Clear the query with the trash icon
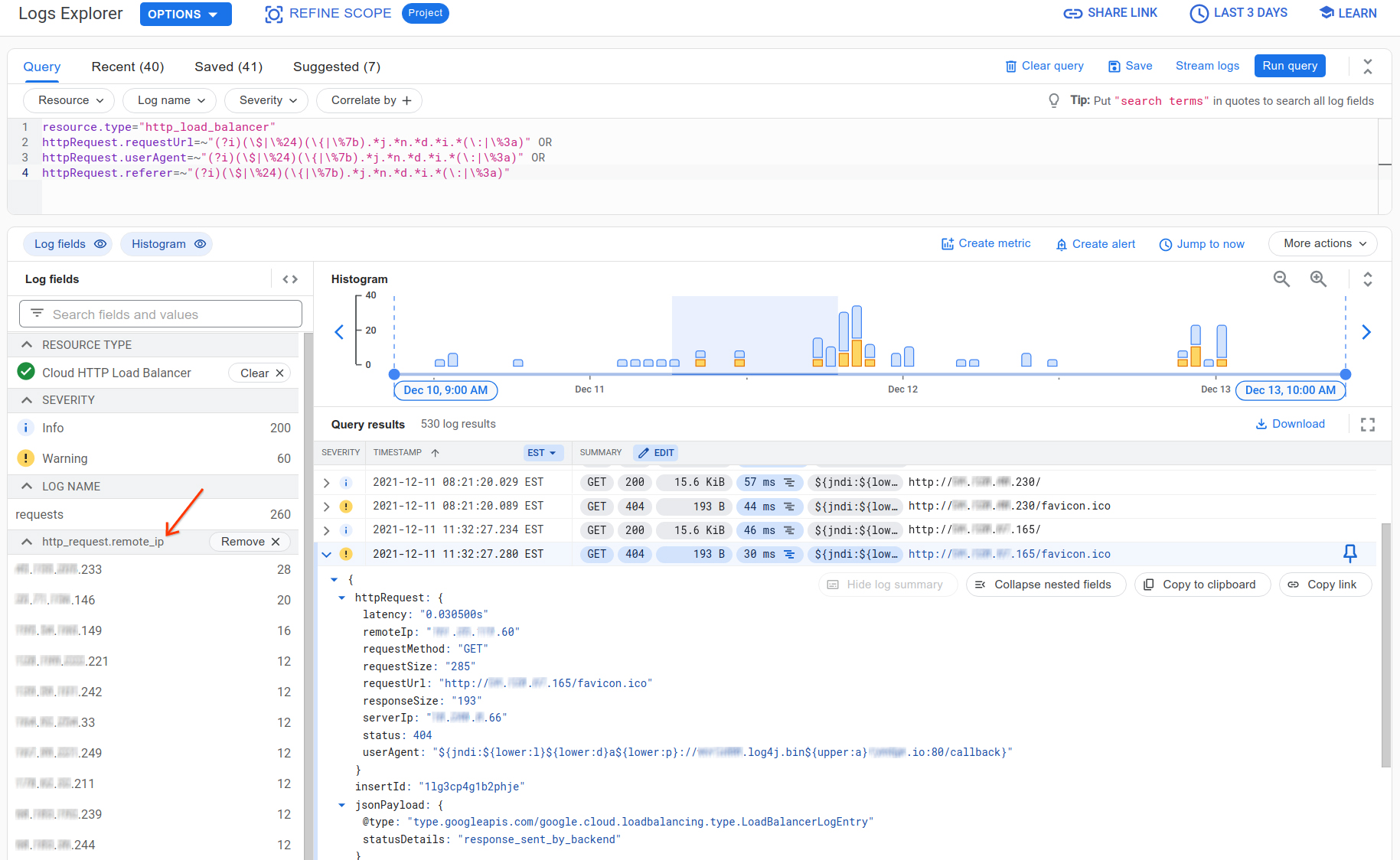The image size is (1400, 860). pyautogui.click(x=1044, y=66)
